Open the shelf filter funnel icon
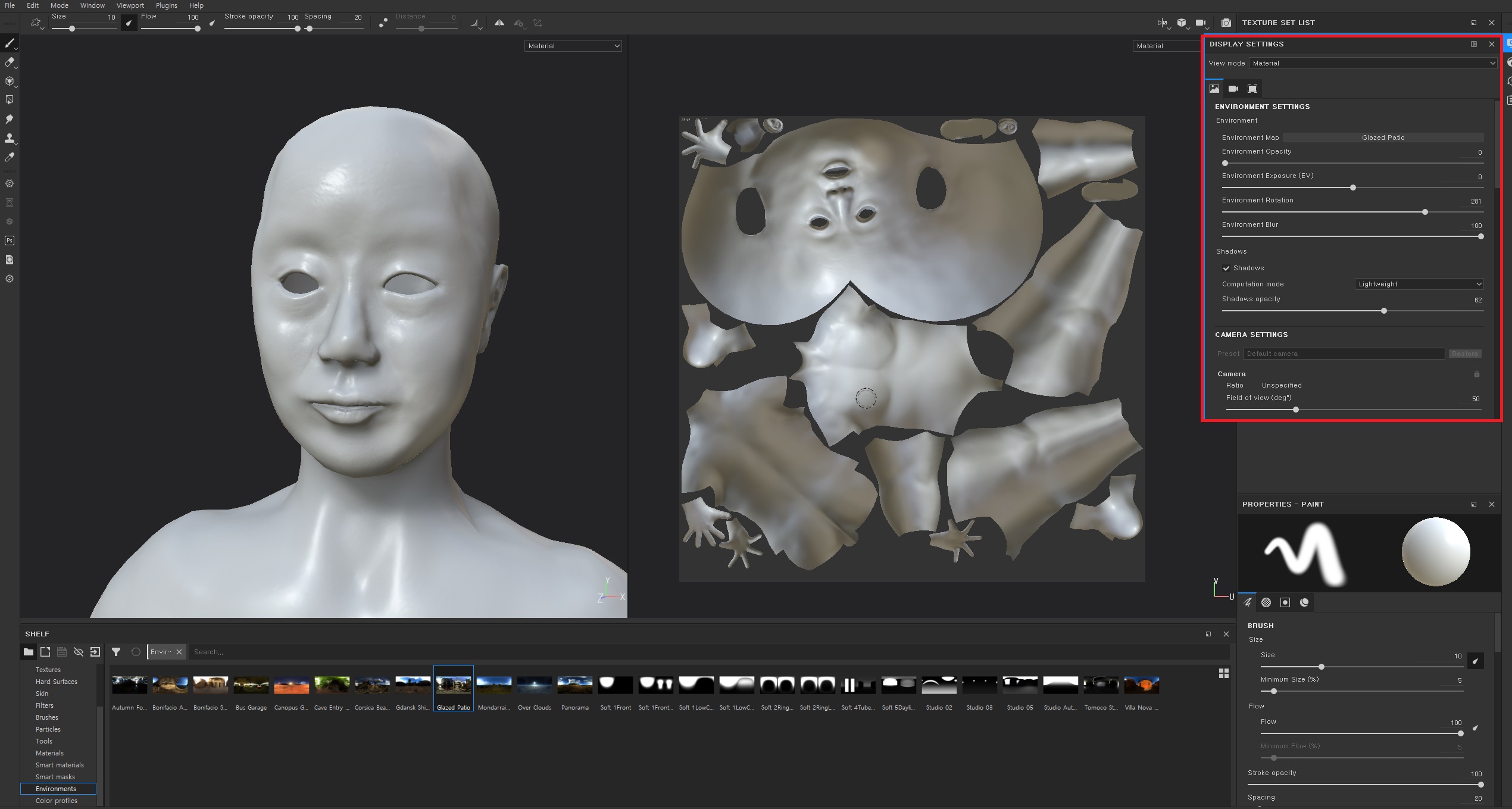The width and height of the screenshot is (1512, 809). pyautogui.click(x=116, y=652)
